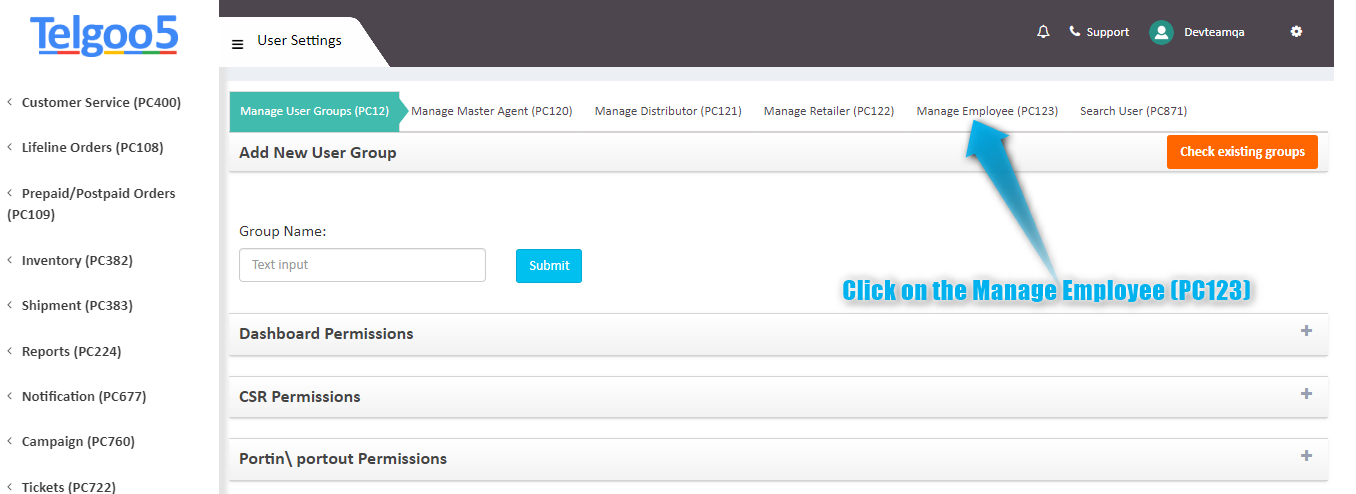Focus the Group Name text input

pyautogui.click(x=362, y=265)
